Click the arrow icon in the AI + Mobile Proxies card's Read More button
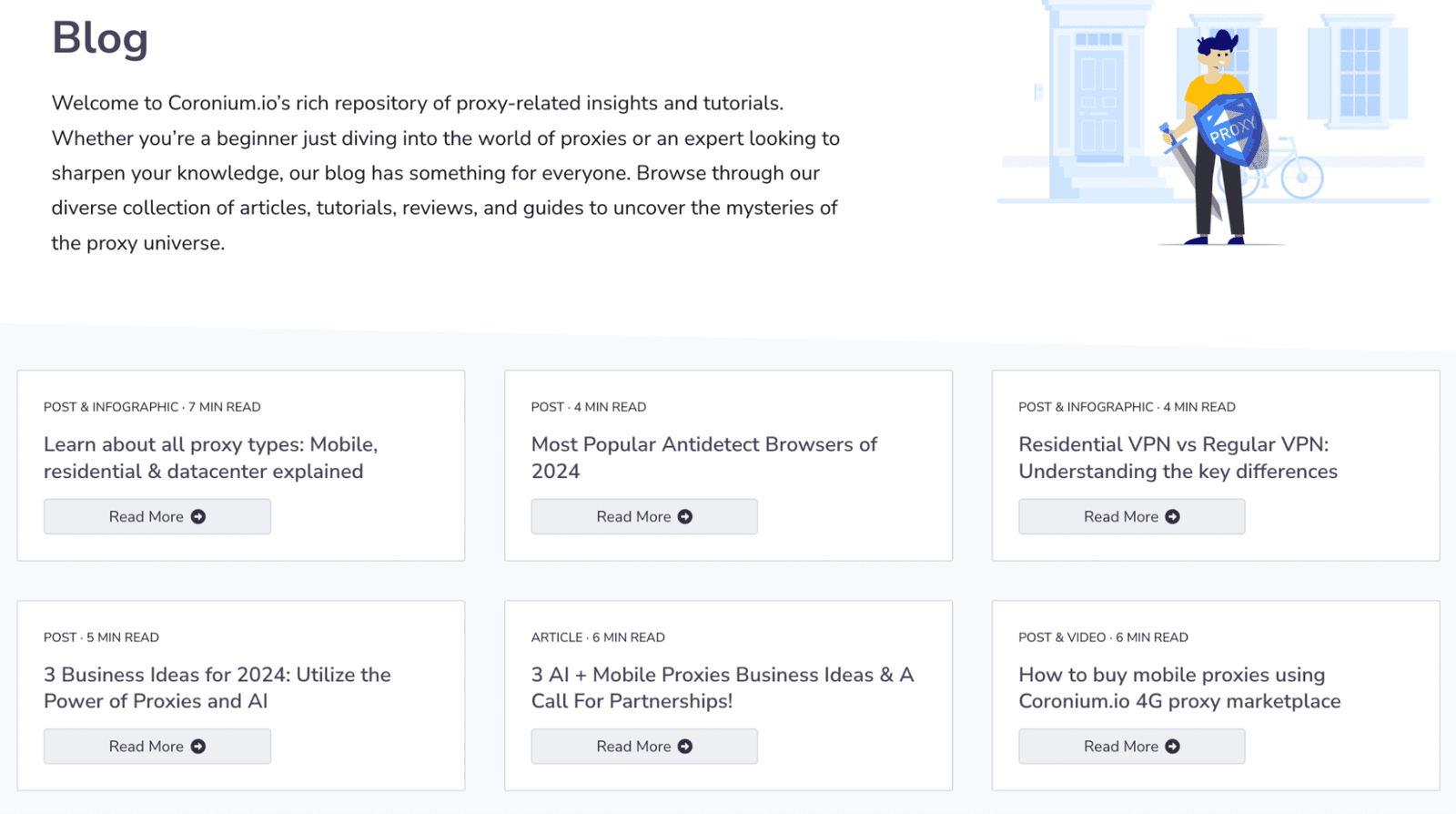The width and height of the screenshot is (1456, 814). click(685, 747)
